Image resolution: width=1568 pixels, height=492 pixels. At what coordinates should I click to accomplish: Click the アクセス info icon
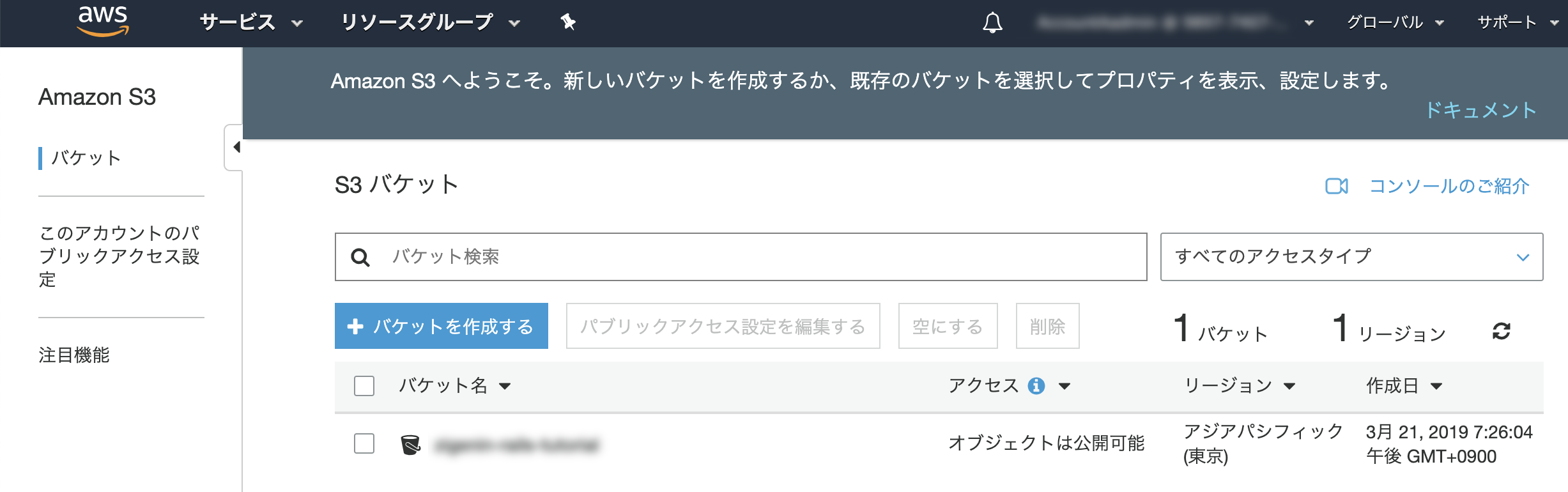click(1036, 386)
